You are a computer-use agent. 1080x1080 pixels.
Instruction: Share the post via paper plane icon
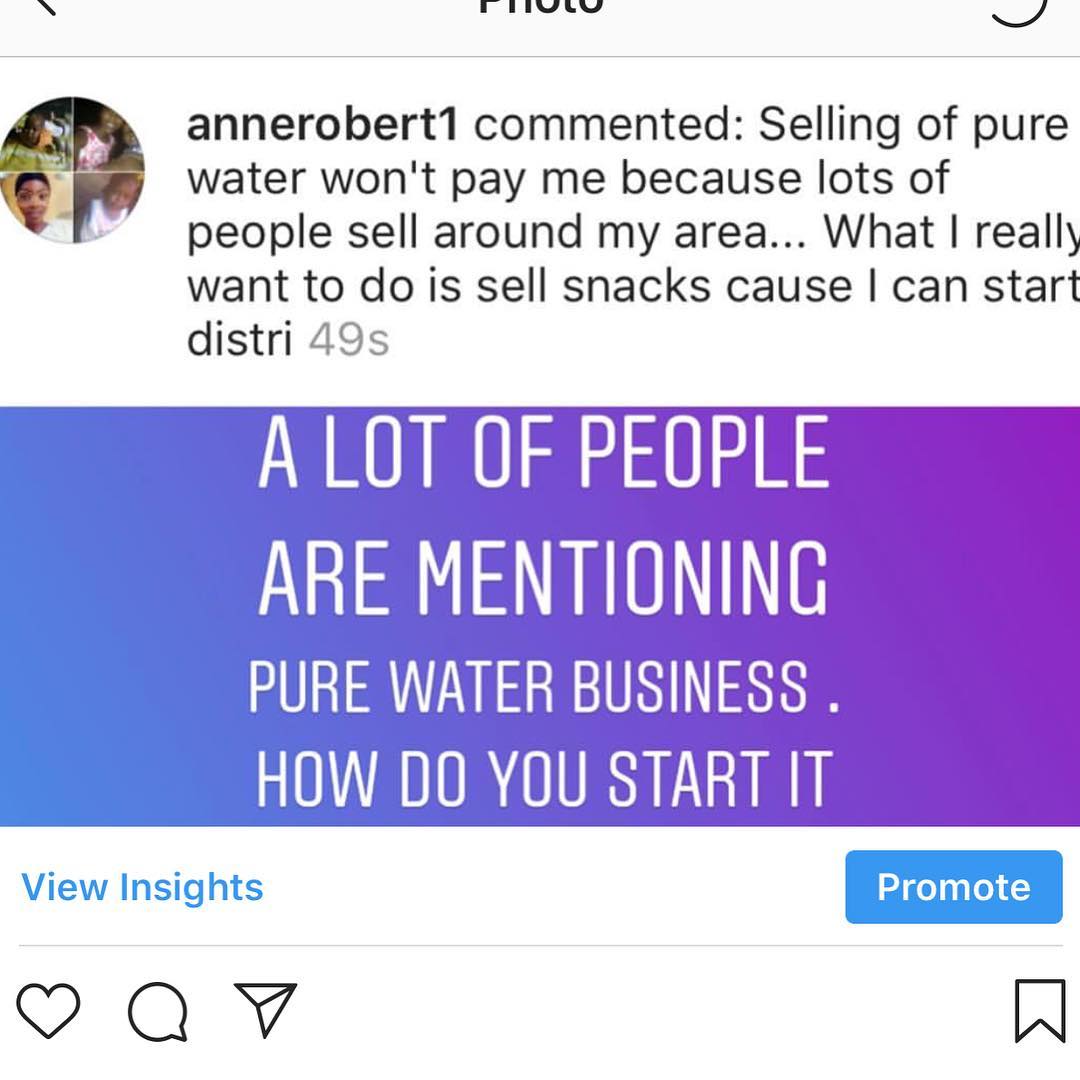[x=265, y=1008]
